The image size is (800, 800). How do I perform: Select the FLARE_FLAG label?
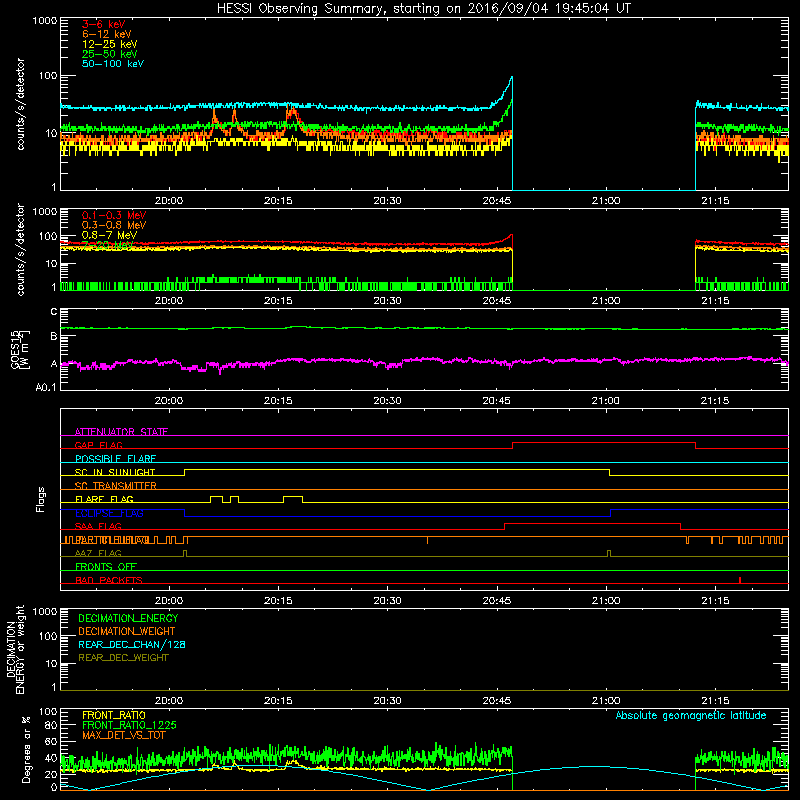point(104,499)
